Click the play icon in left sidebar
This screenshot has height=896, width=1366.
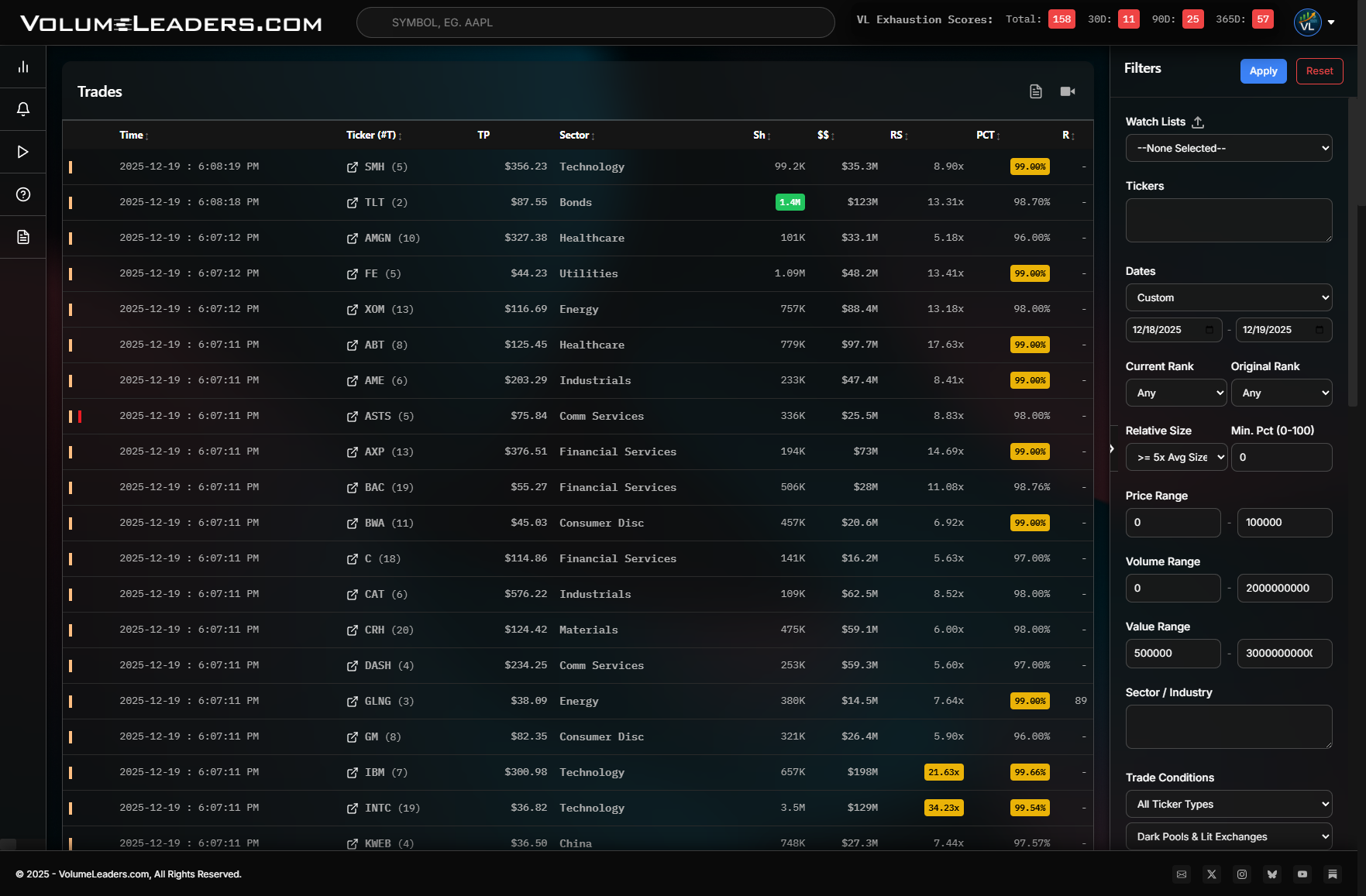coord(23,152)
